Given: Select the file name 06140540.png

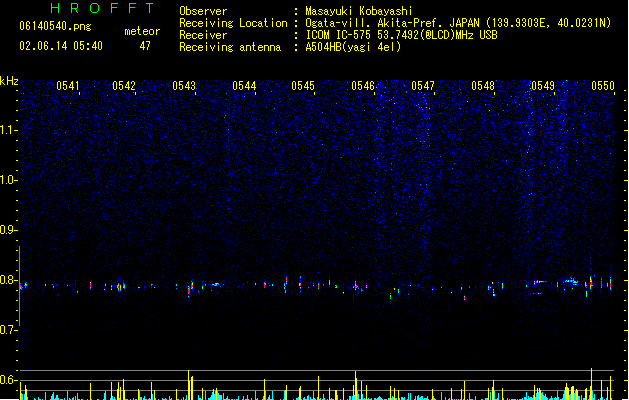Looking at the screenshot, I should point(55,26).
